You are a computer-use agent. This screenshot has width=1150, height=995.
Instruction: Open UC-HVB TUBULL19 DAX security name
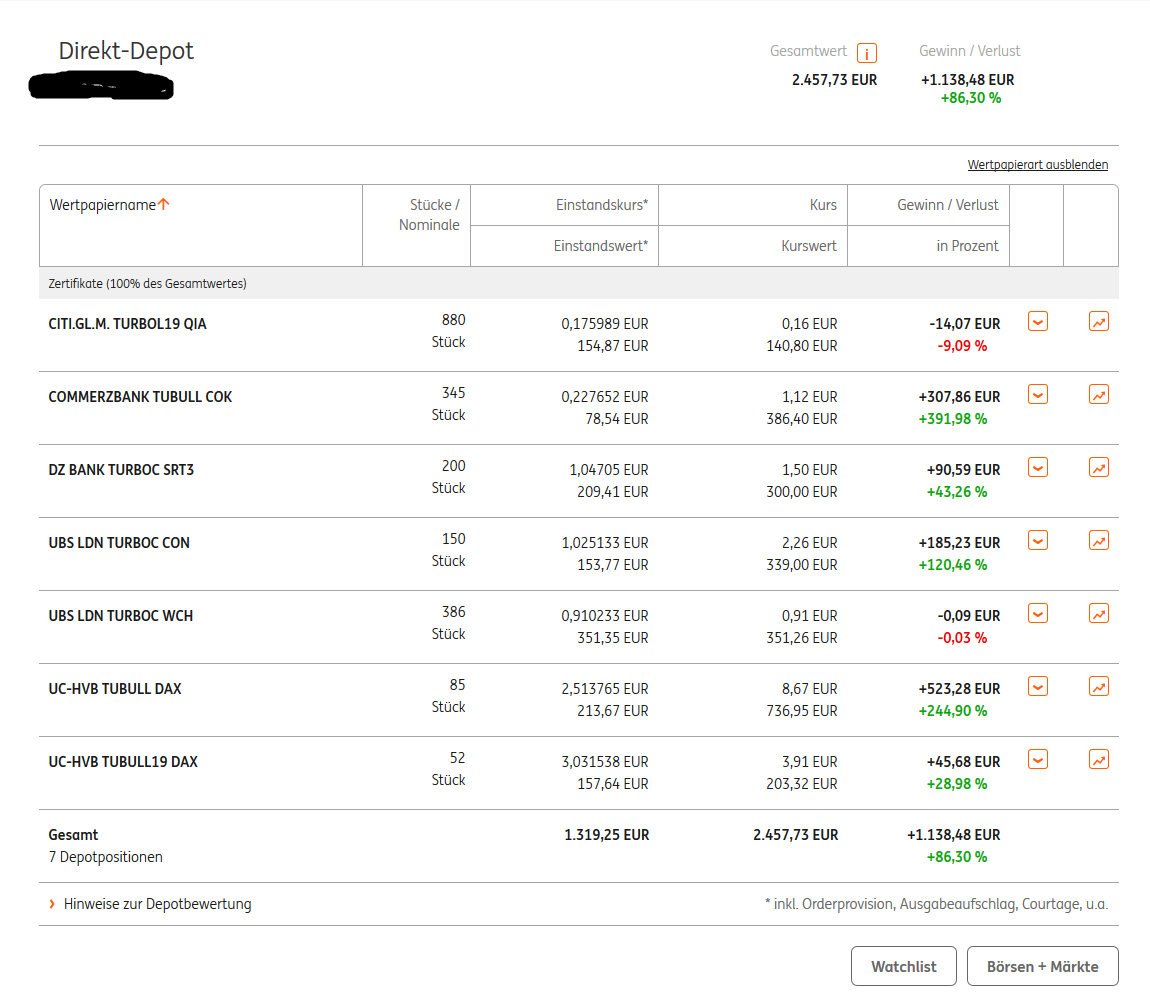pyautogui.click(x=123, y=762)
